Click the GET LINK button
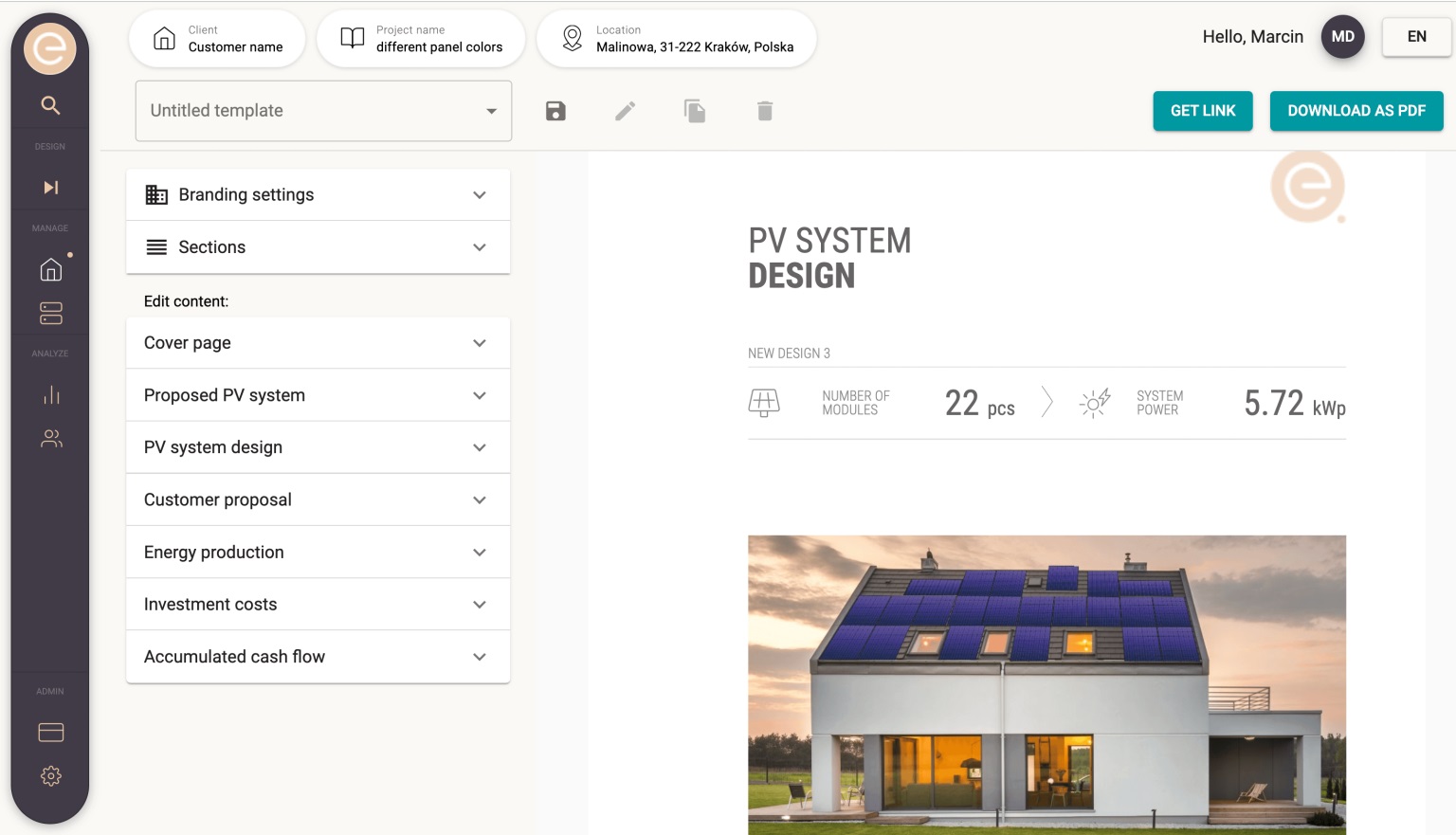 pyautogui.click(x=1203, y=111)
